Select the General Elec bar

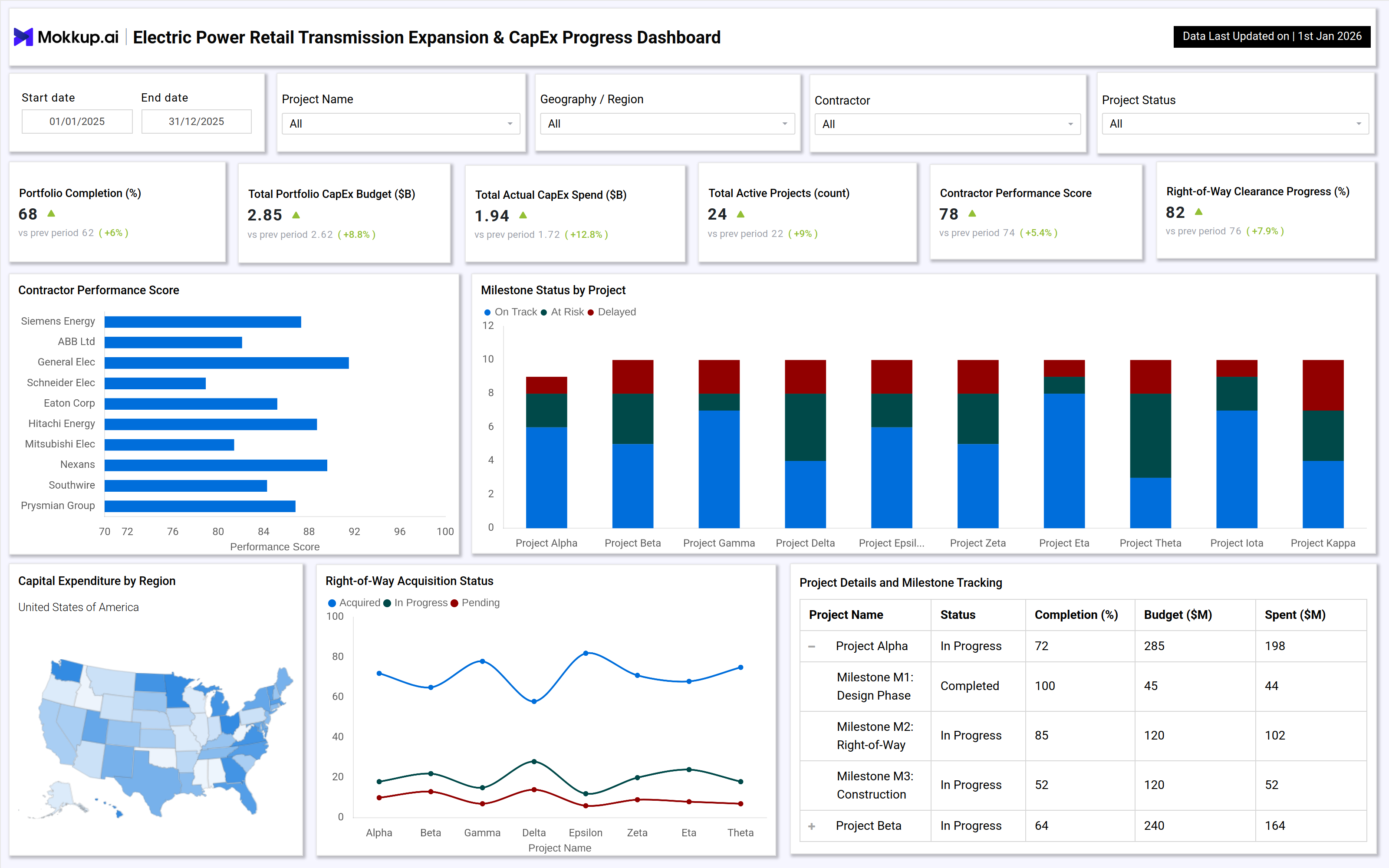(x=227, y=363)
